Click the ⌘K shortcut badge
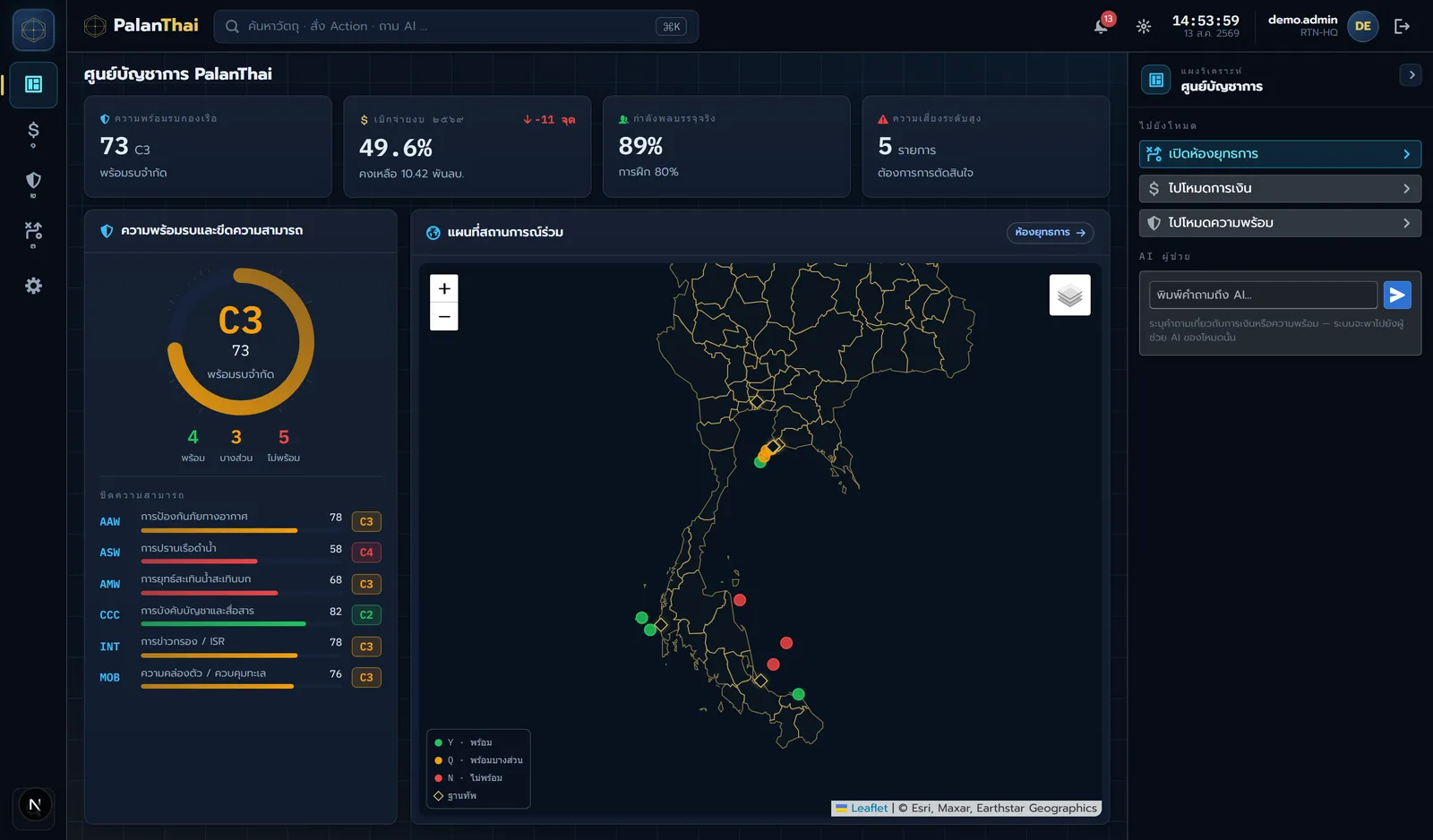Image resolution: width=1433 pixels, height=840 pixels. click(672, 27)
